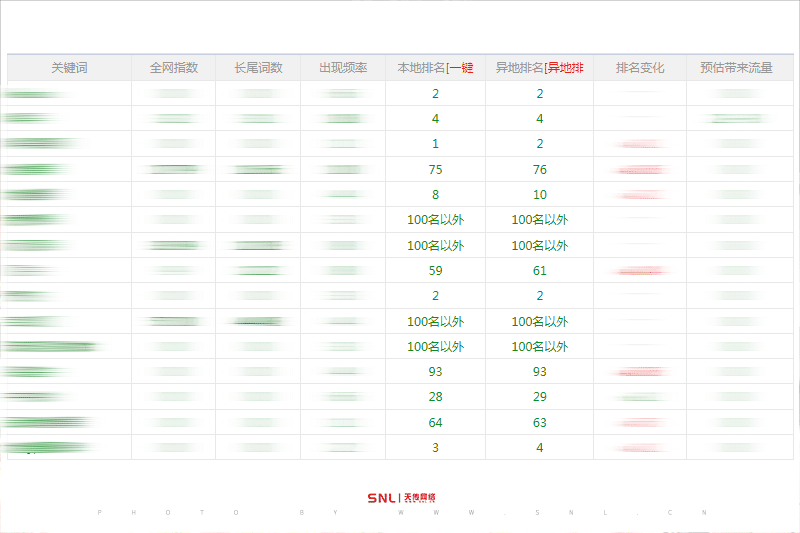The width and height of the screenshot is (800, 533).
Task: Click the local rank value 8
Action: [435, 195]
